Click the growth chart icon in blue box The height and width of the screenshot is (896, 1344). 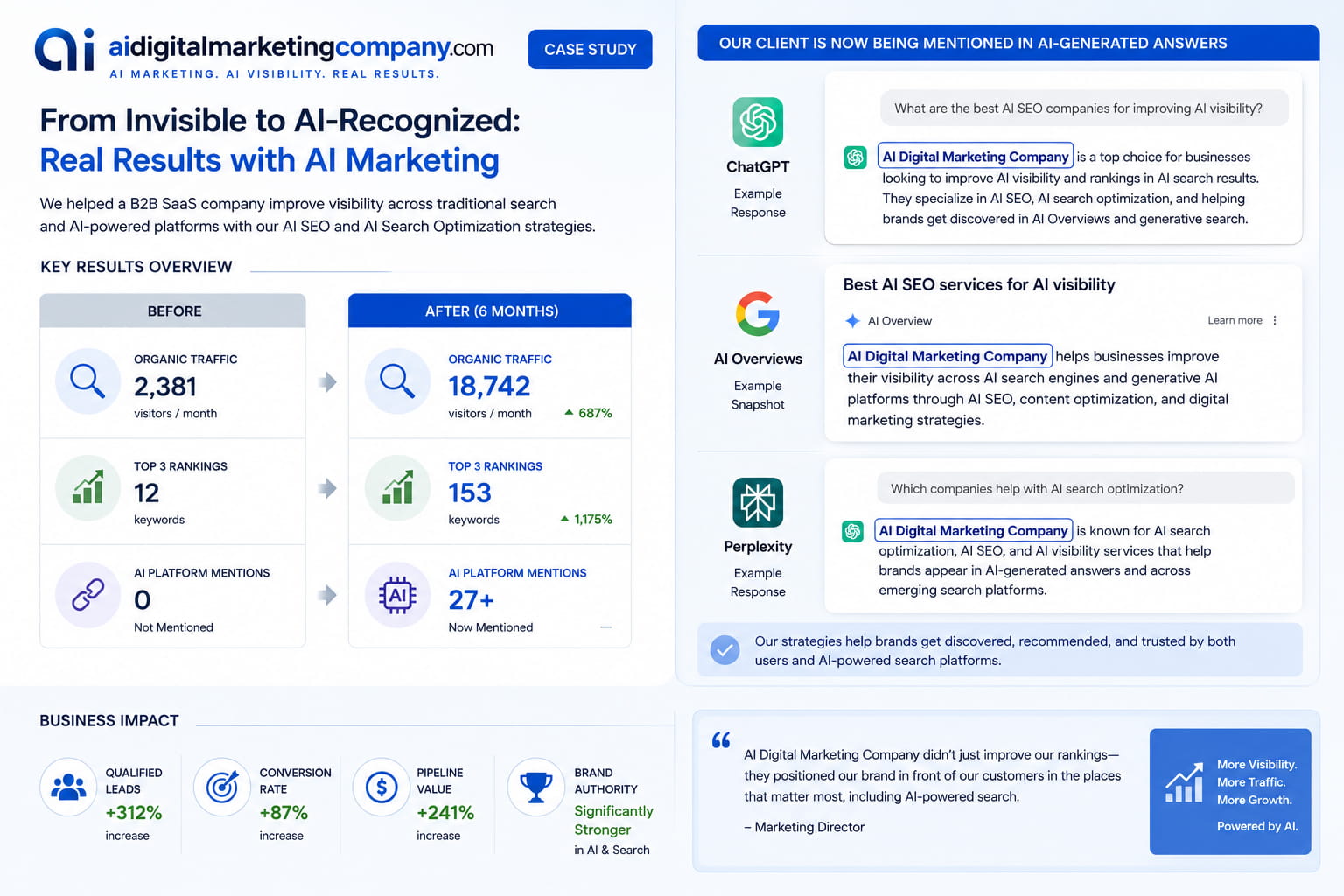point(1184,782)
